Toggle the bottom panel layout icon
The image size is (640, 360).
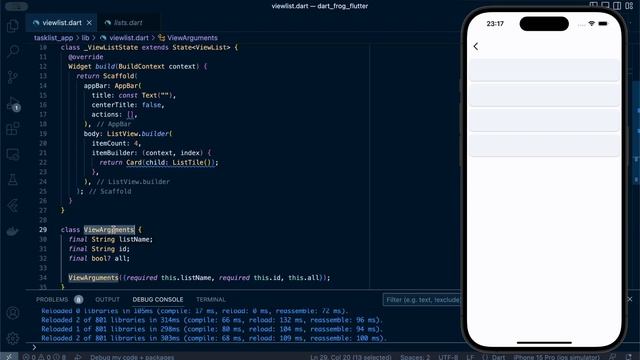[x=605, y=6]
